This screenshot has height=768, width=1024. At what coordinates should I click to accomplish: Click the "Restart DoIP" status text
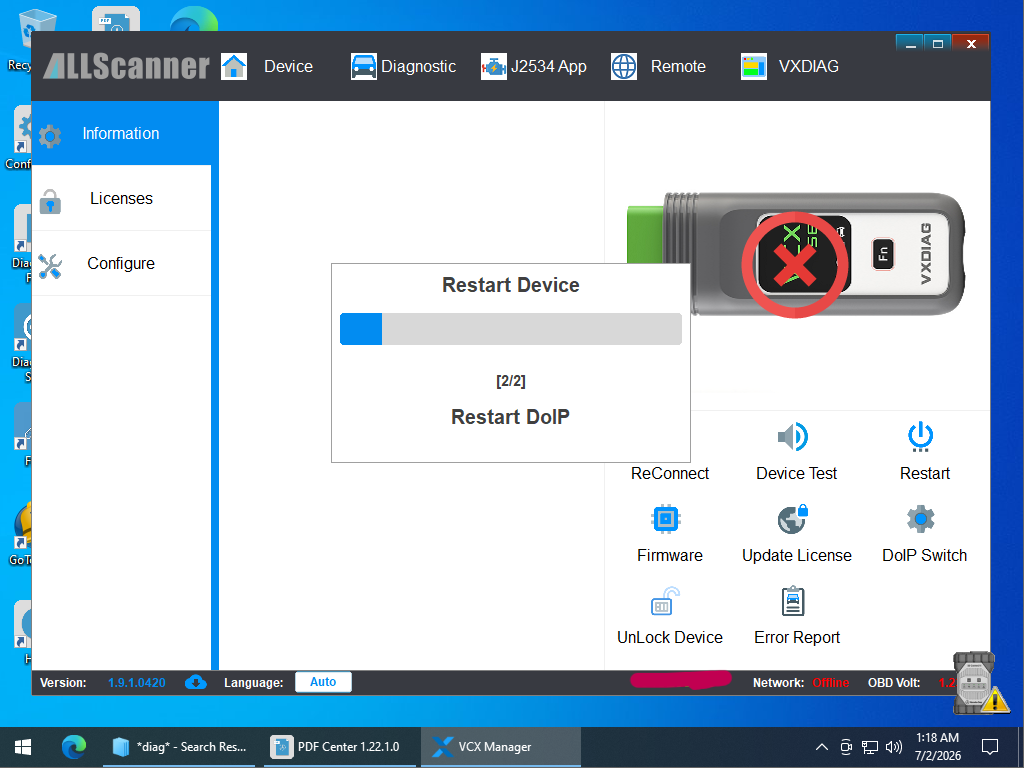pyautogui.click(x=511, y=417)
